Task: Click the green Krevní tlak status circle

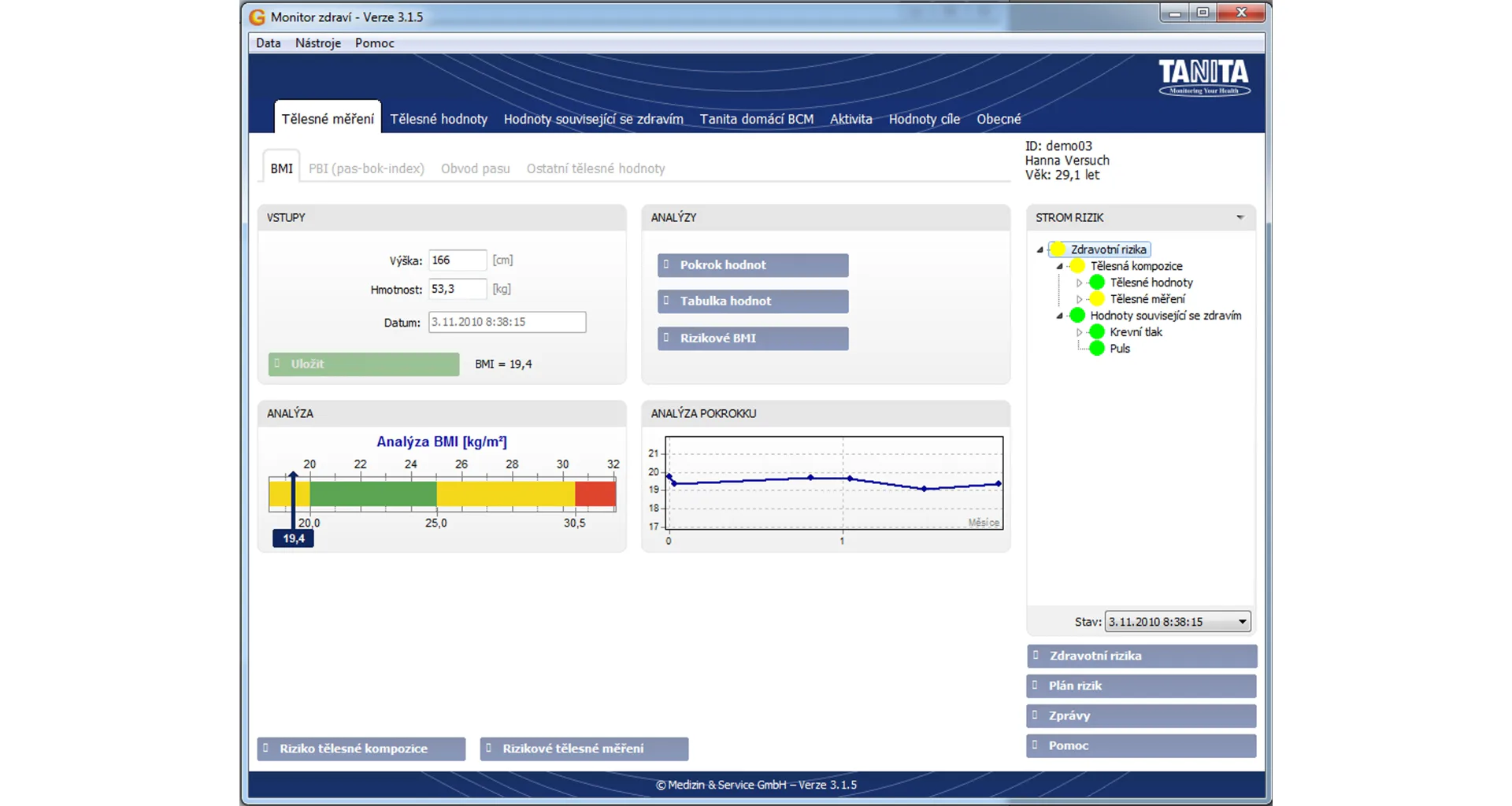Action: [1096, 332]
